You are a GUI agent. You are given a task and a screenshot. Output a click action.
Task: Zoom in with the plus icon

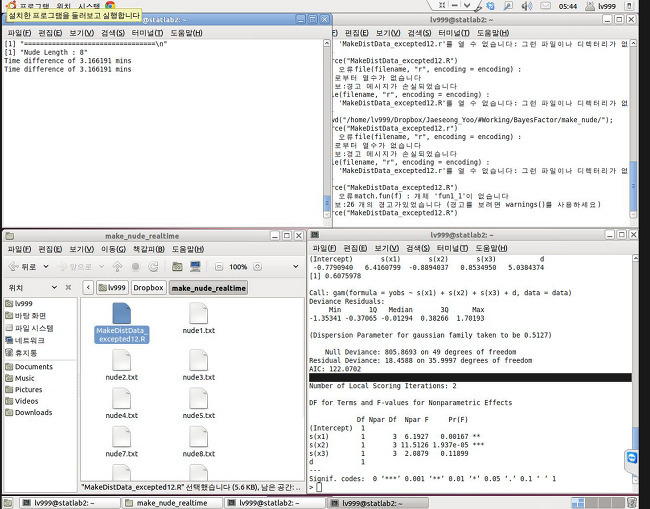pos(257,267)
